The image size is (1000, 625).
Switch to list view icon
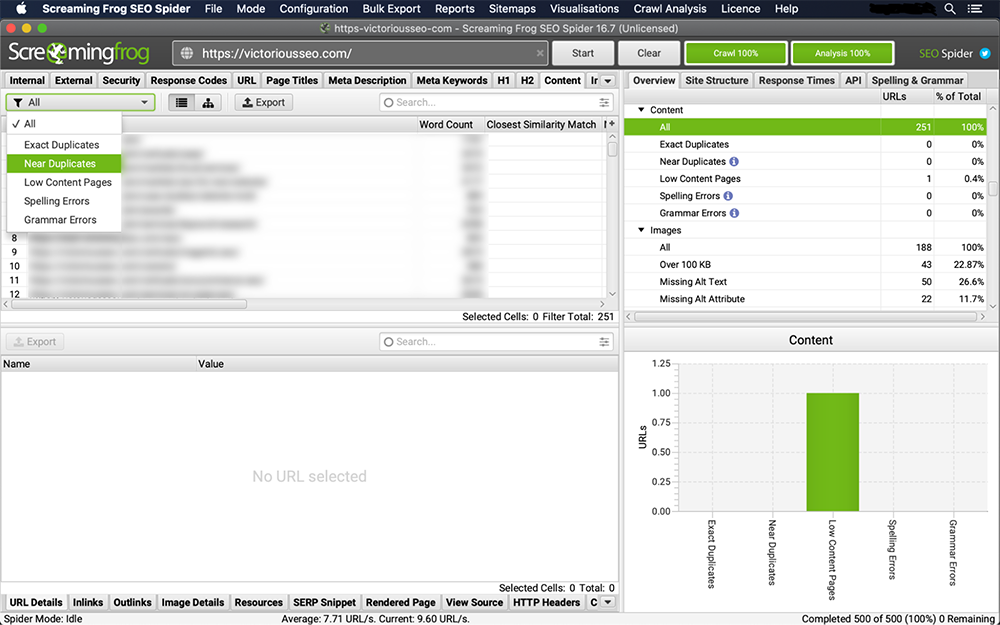pyautogui.click(x=182, y=102)
